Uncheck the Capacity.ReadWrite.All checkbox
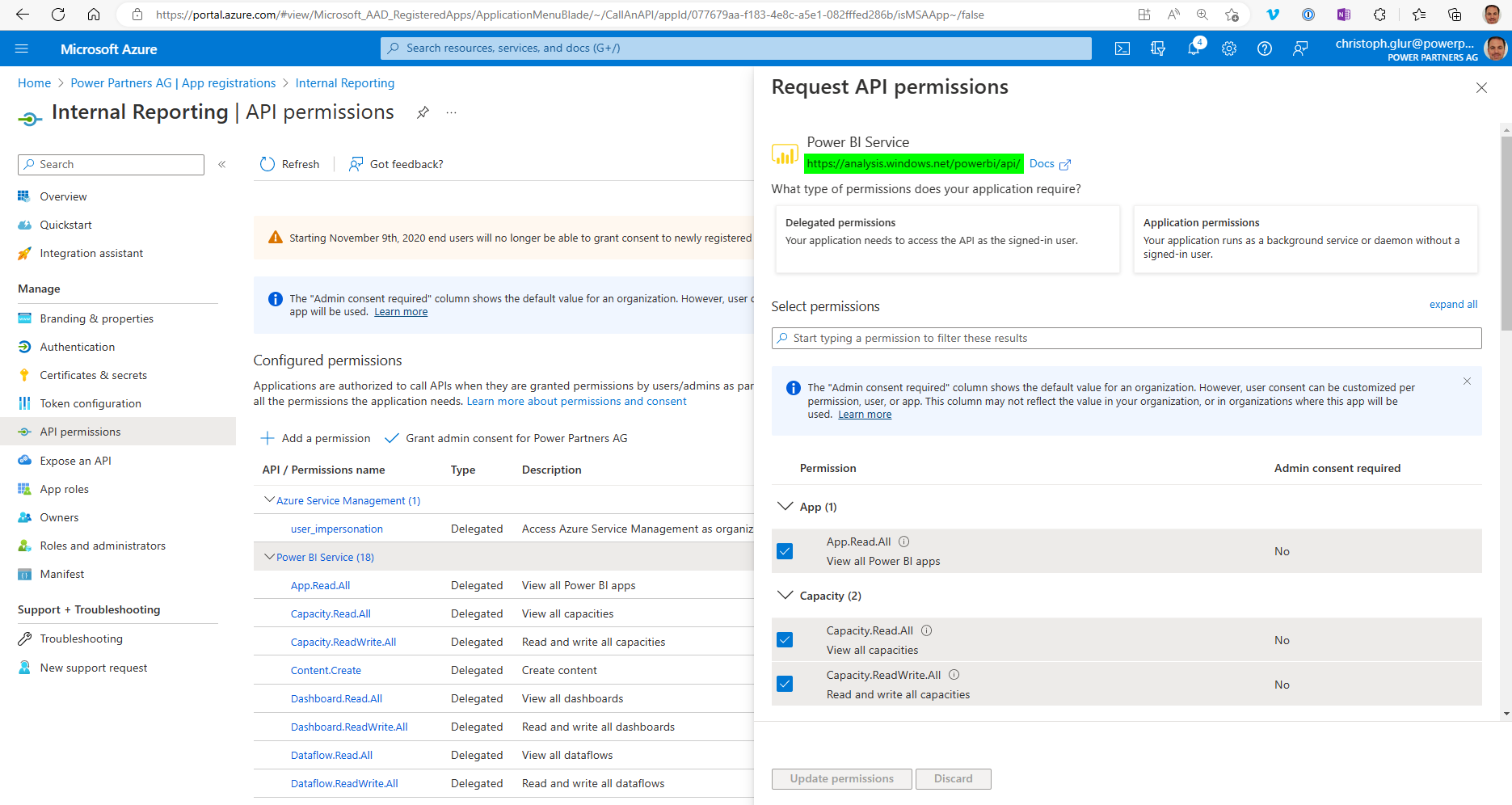 point(785,685)
